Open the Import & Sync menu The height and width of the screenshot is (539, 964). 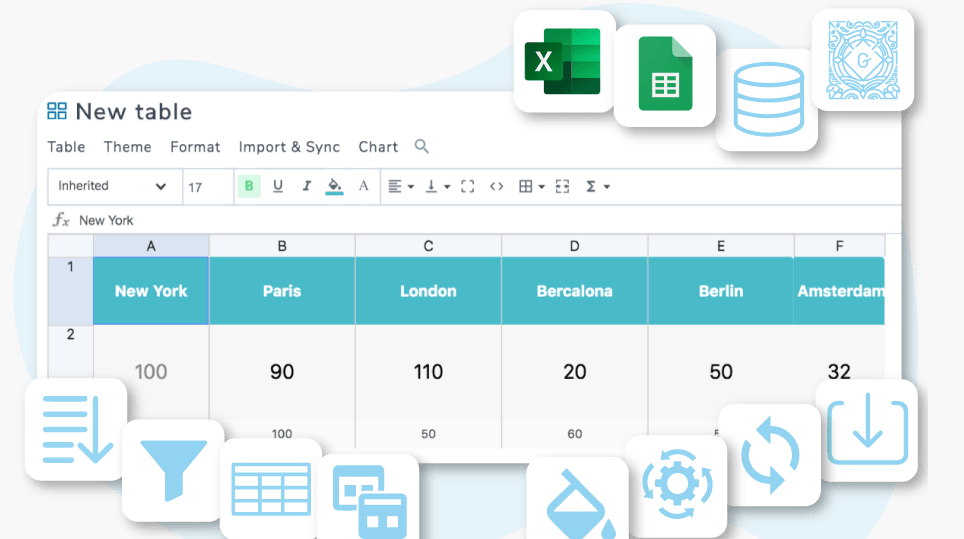(x=289, y=147)
